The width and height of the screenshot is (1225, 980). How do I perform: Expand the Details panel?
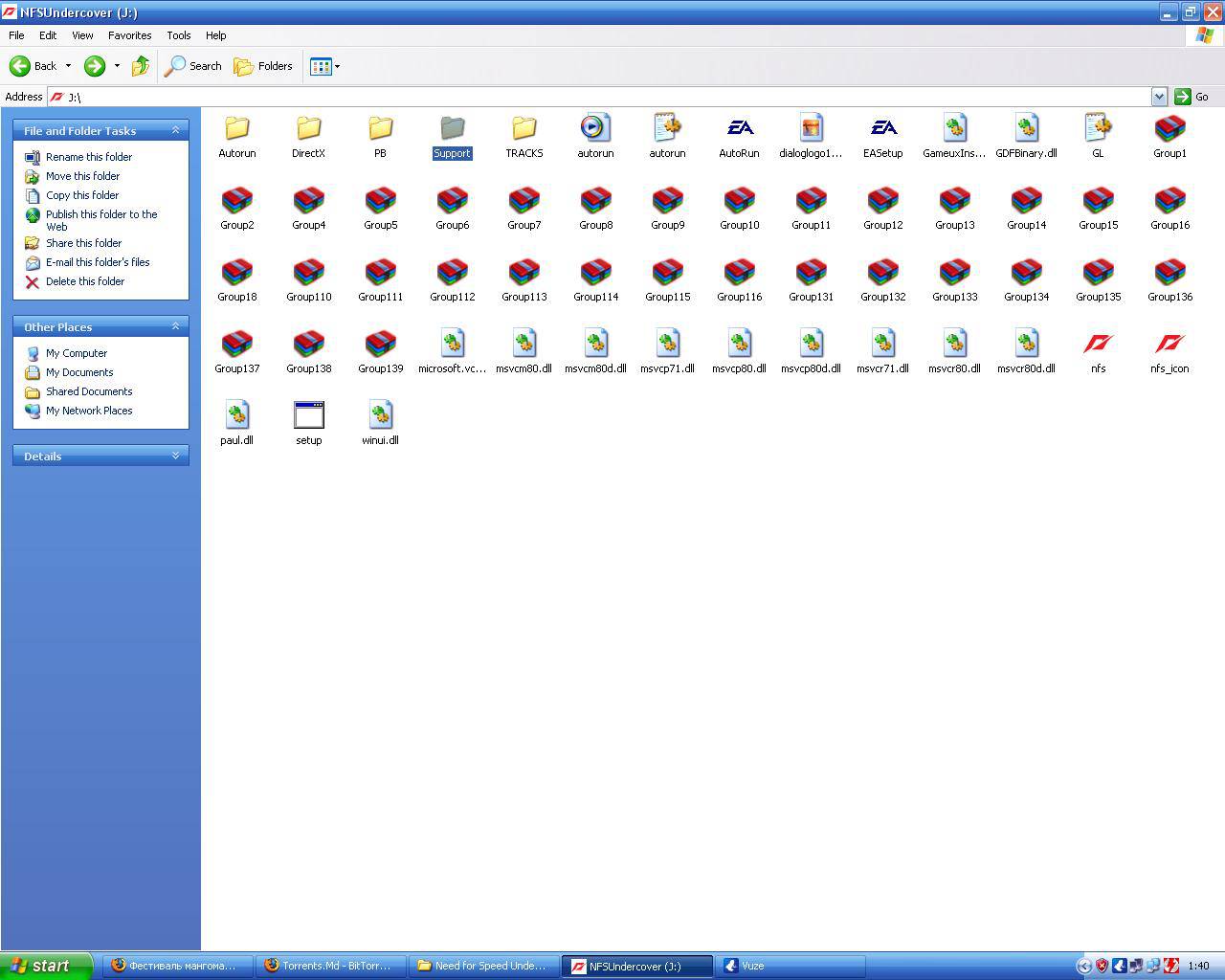point(175,456)
